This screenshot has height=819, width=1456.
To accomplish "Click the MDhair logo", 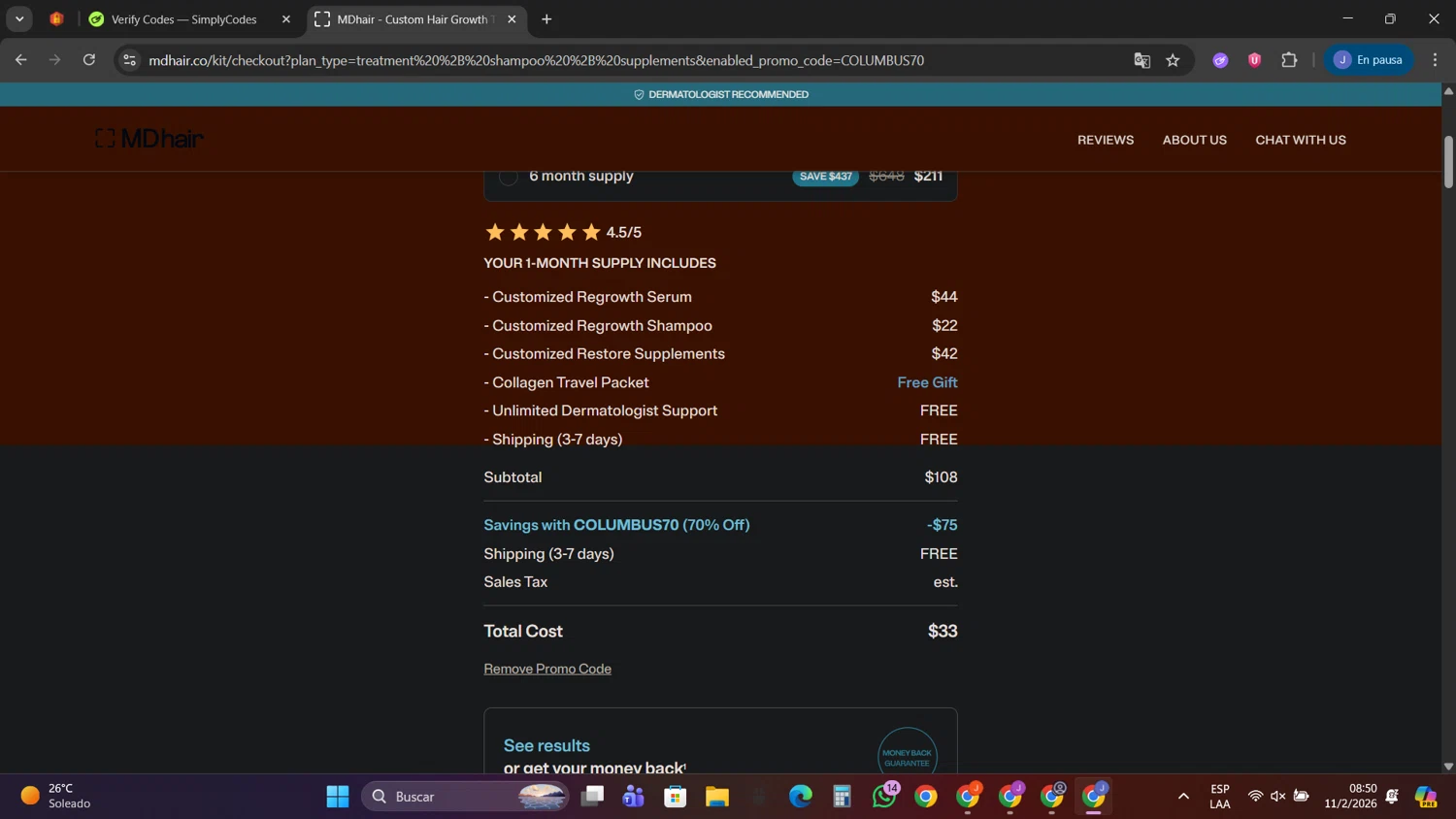I will click(x=149, y=139).
